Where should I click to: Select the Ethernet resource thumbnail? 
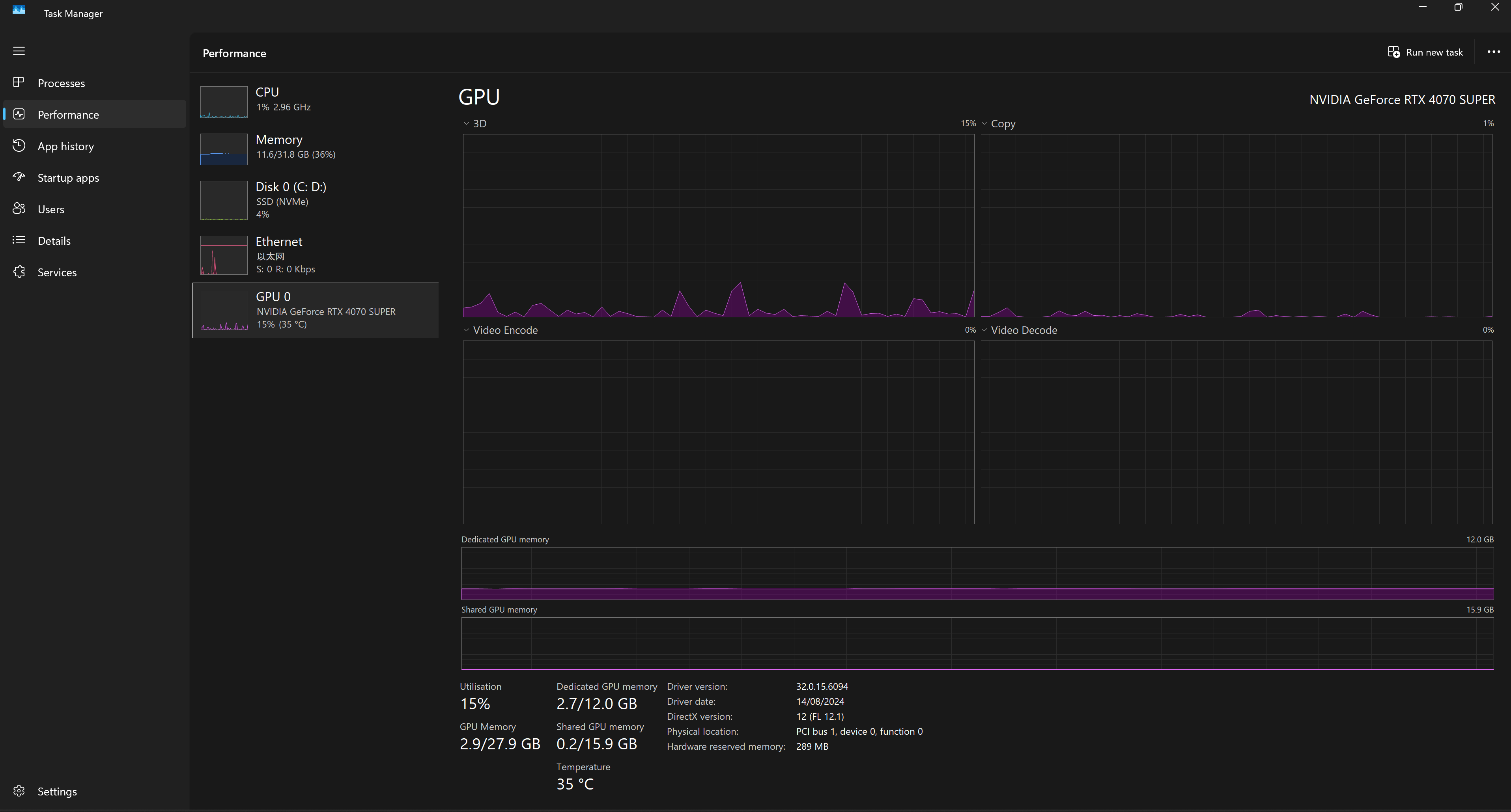(x=224, y=255)
